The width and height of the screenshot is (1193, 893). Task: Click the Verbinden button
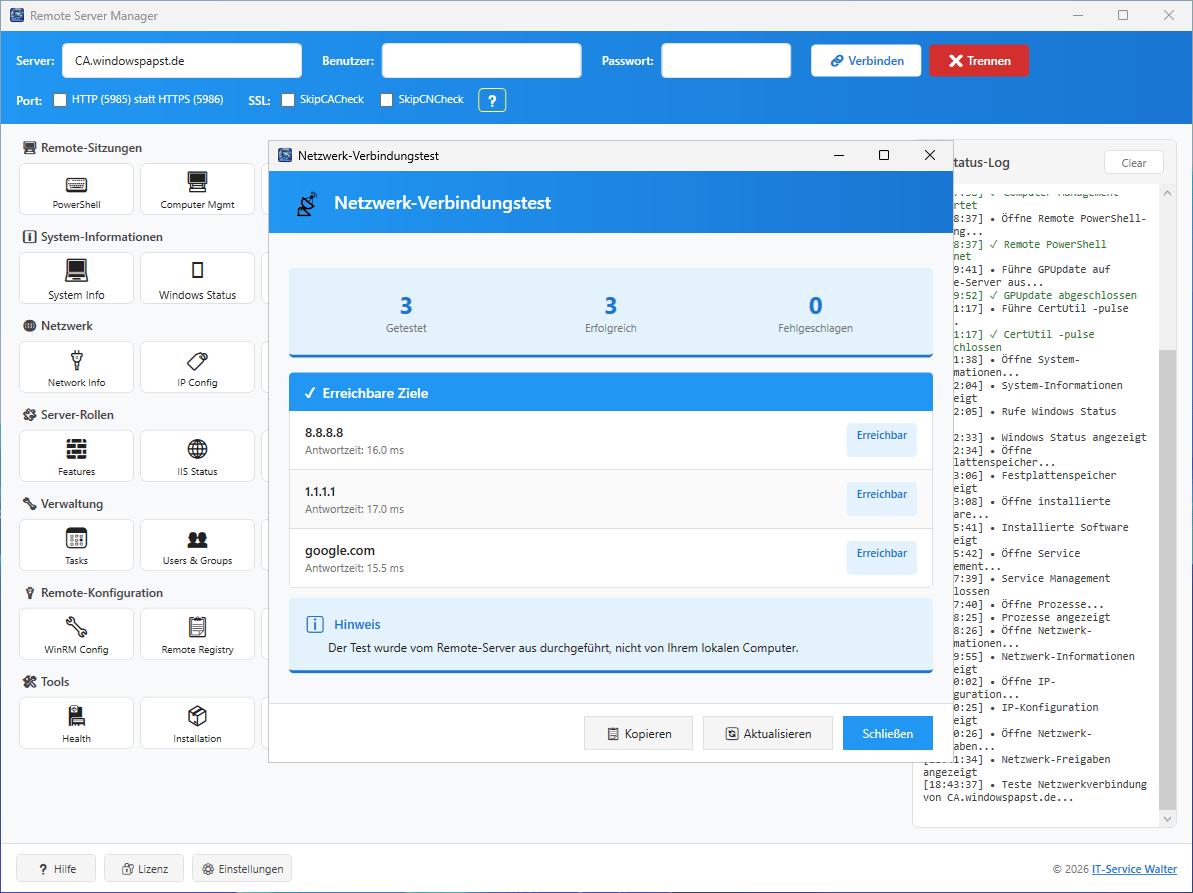tap(866, 61)
